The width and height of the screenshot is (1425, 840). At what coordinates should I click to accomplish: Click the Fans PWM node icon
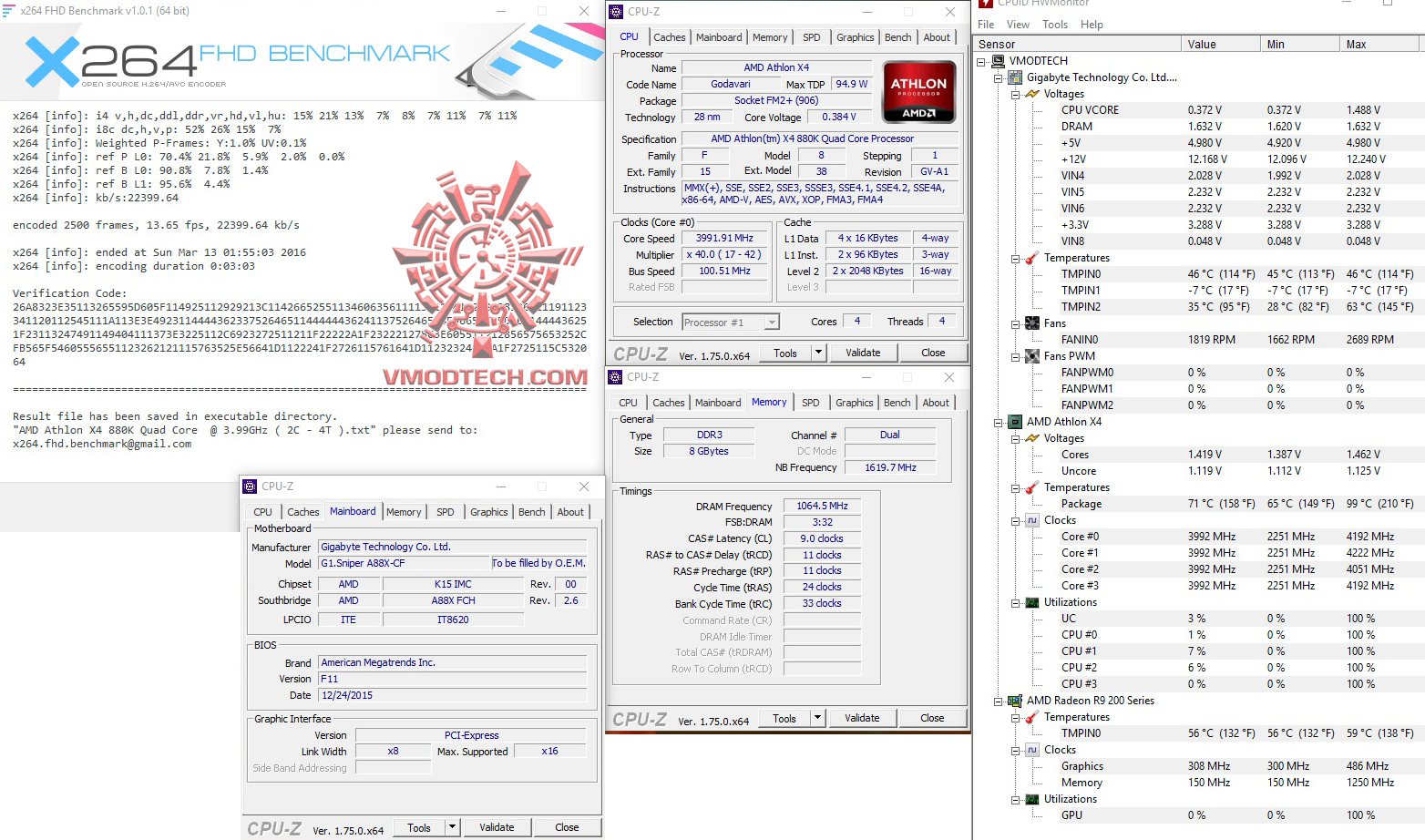pos(1032,356)
